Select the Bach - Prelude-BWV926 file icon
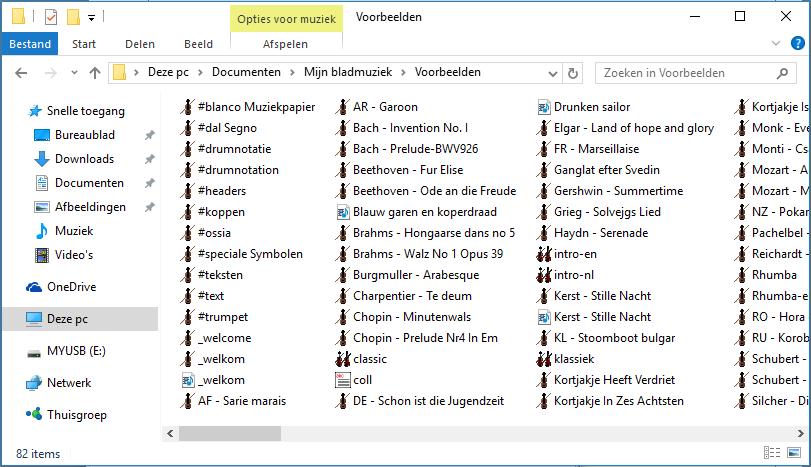The width and height of the screenshot is (811, 467). [342, 149]
